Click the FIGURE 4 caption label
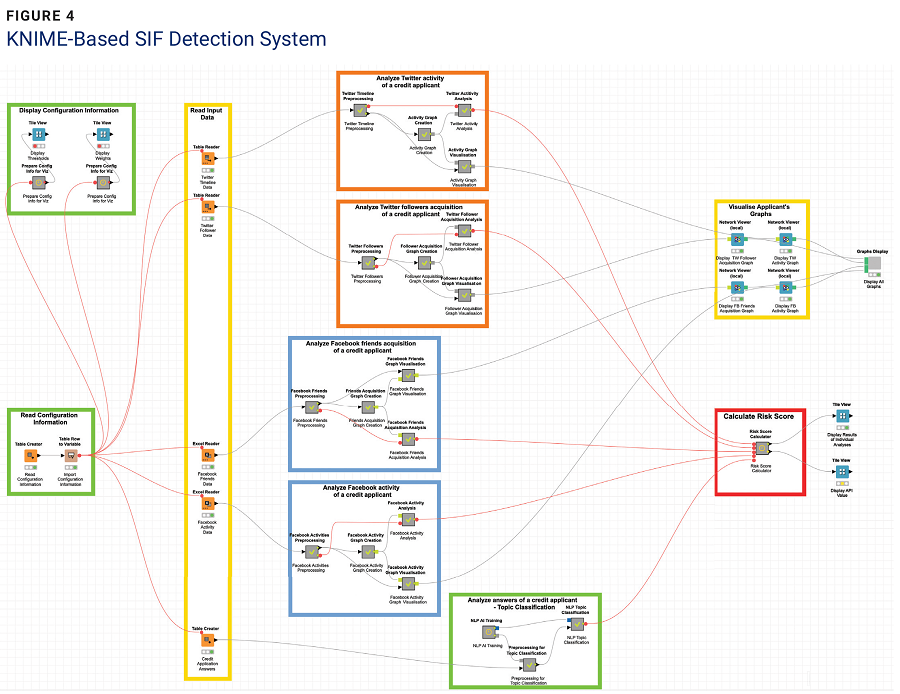 (41, 15)
